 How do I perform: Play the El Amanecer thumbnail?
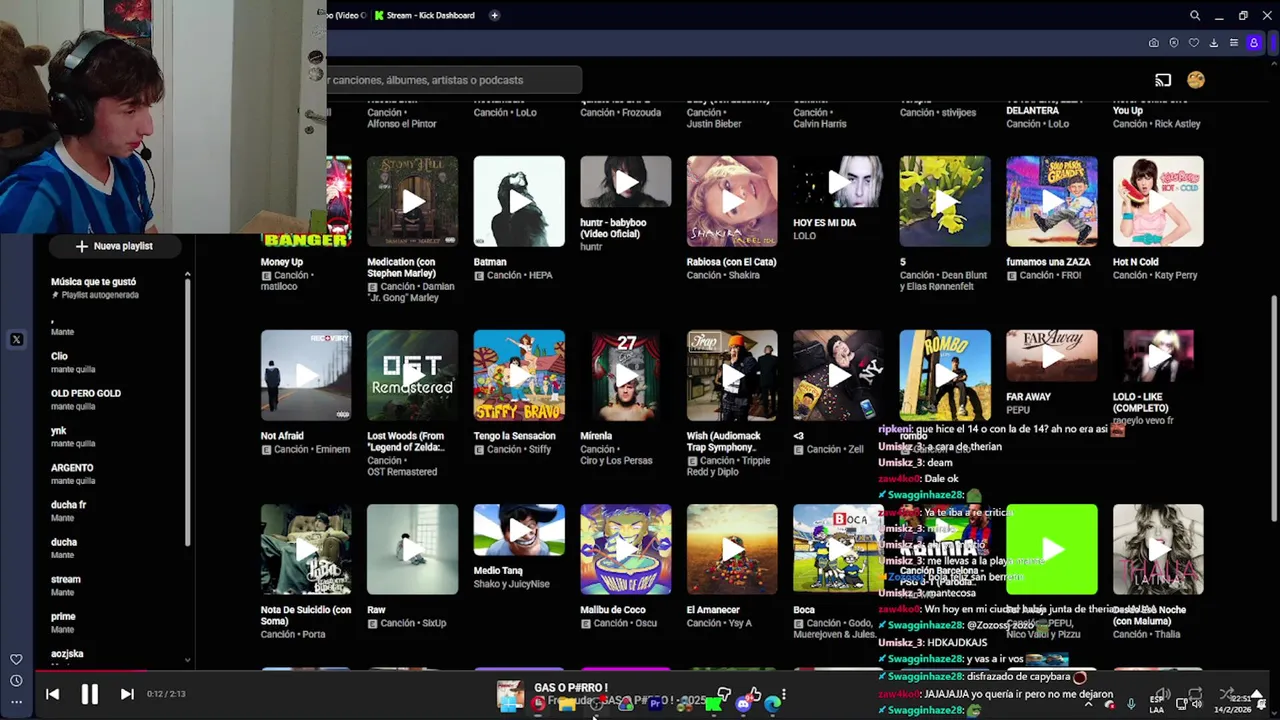[732, 549]
